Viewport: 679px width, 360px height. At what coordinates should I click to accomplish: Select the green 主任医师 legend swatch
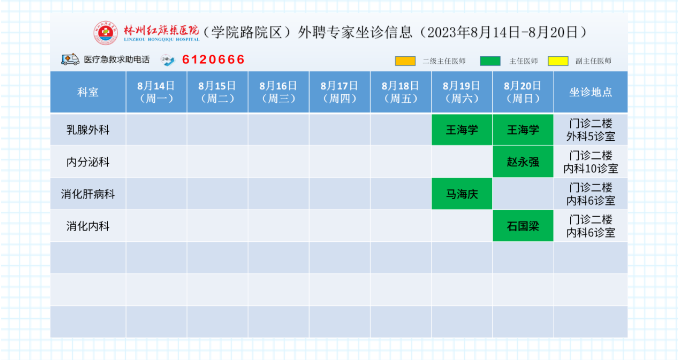(x=490, y=61)
